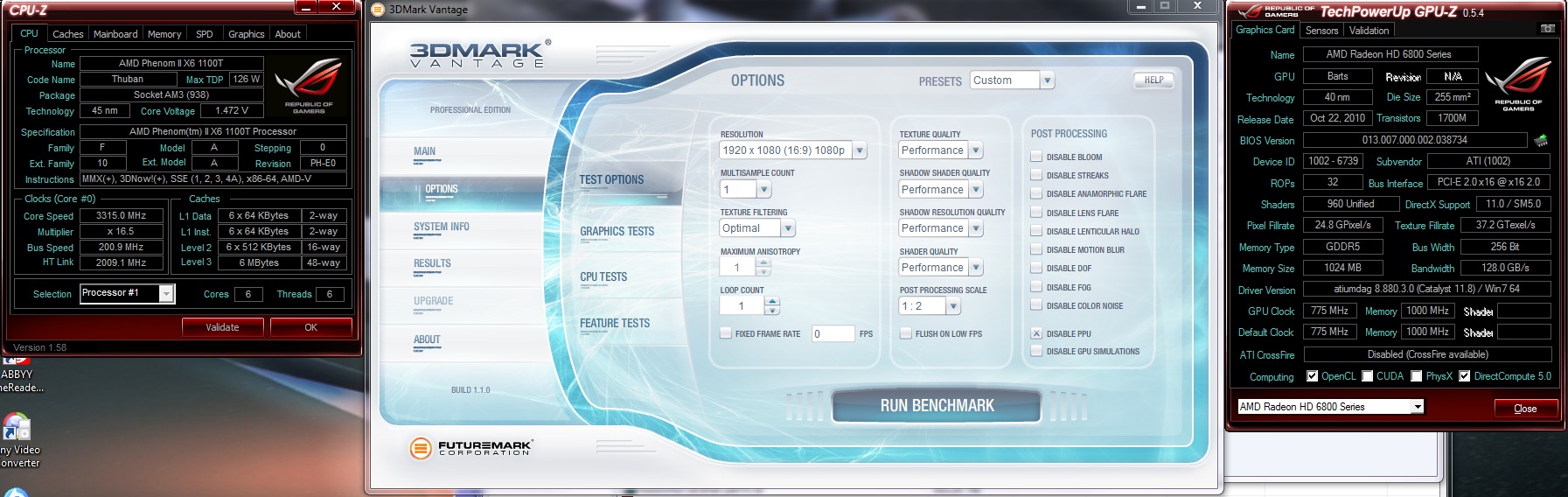Switch to the Sensors tab in GPU-Z
1568x497 pixels.
pyautogui.click(x=1321, y=31)
